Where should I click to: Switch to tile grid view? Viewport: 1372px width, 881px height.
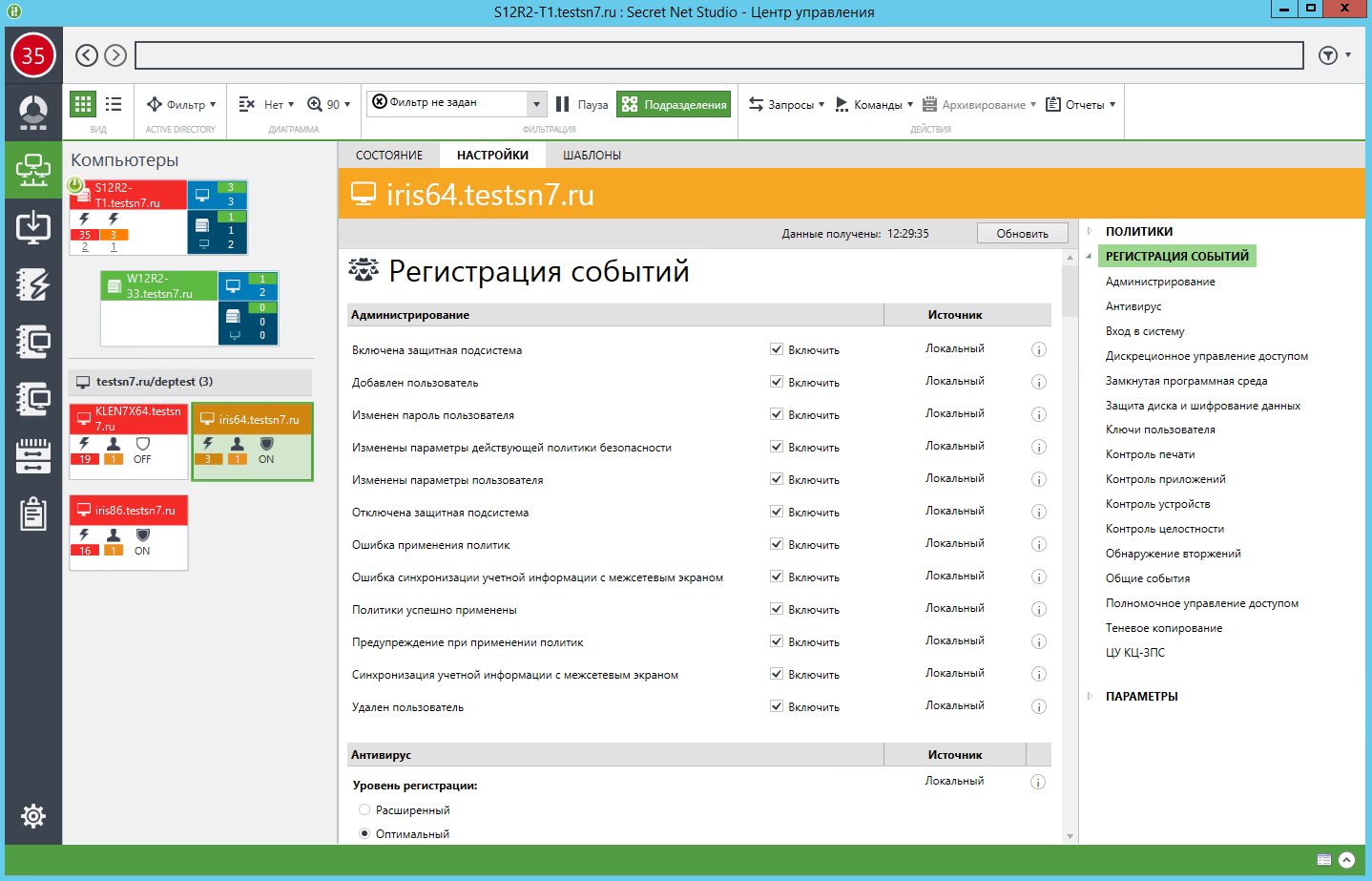[83, 104]
